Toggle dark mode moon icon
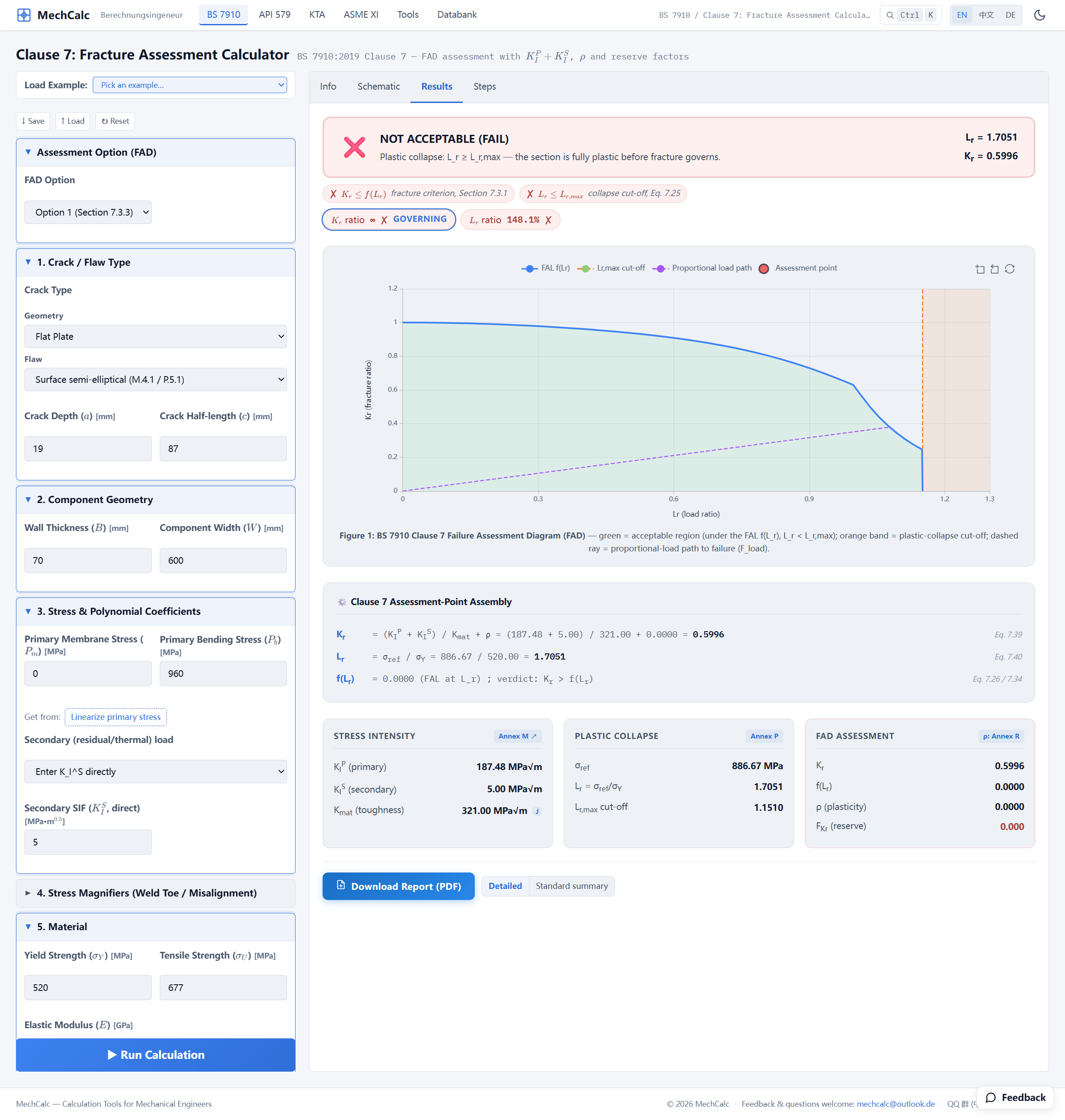This screenshot has width=1065, height=1120. click(x=1039, y=15)
